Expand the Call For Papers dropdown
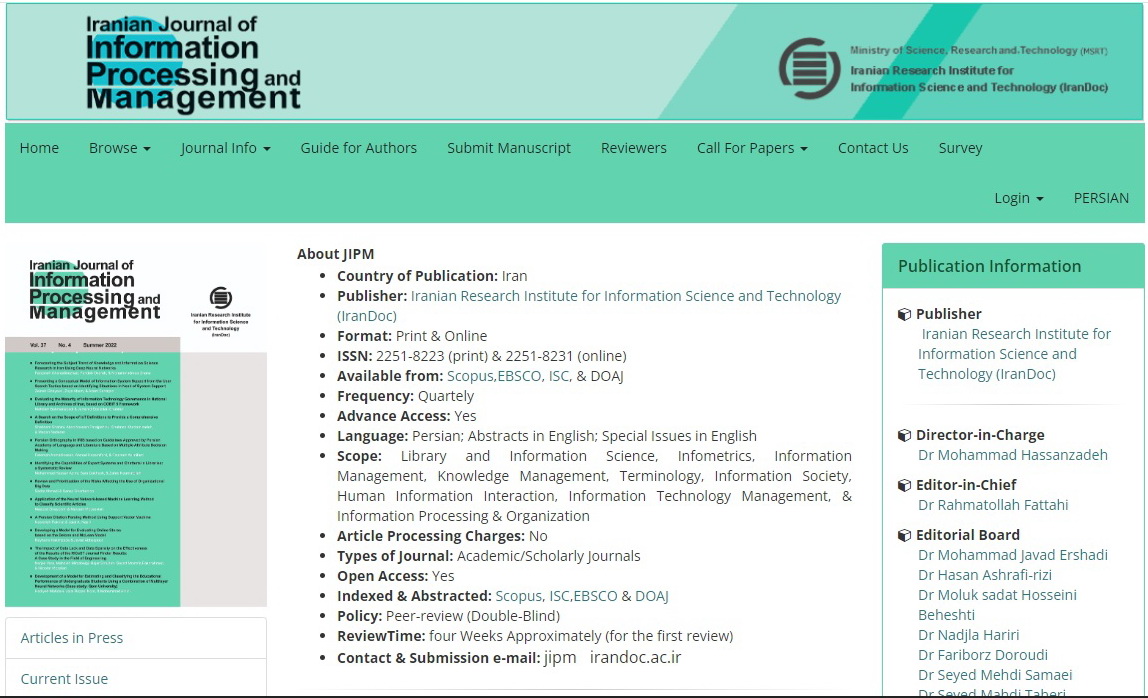 752,148
